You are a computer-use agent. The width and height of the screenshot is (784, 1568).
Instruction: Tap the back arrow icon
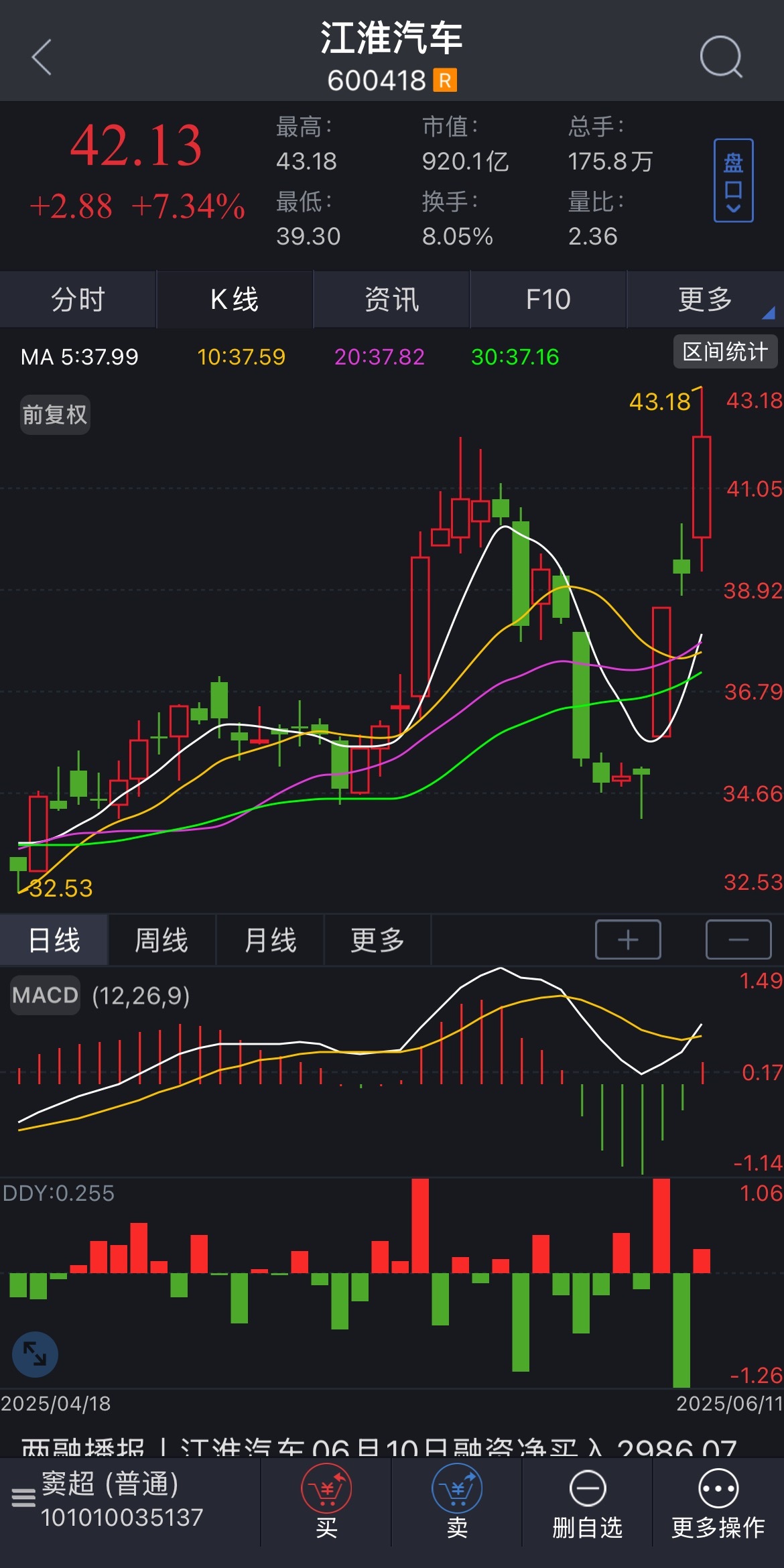[42, 58]
